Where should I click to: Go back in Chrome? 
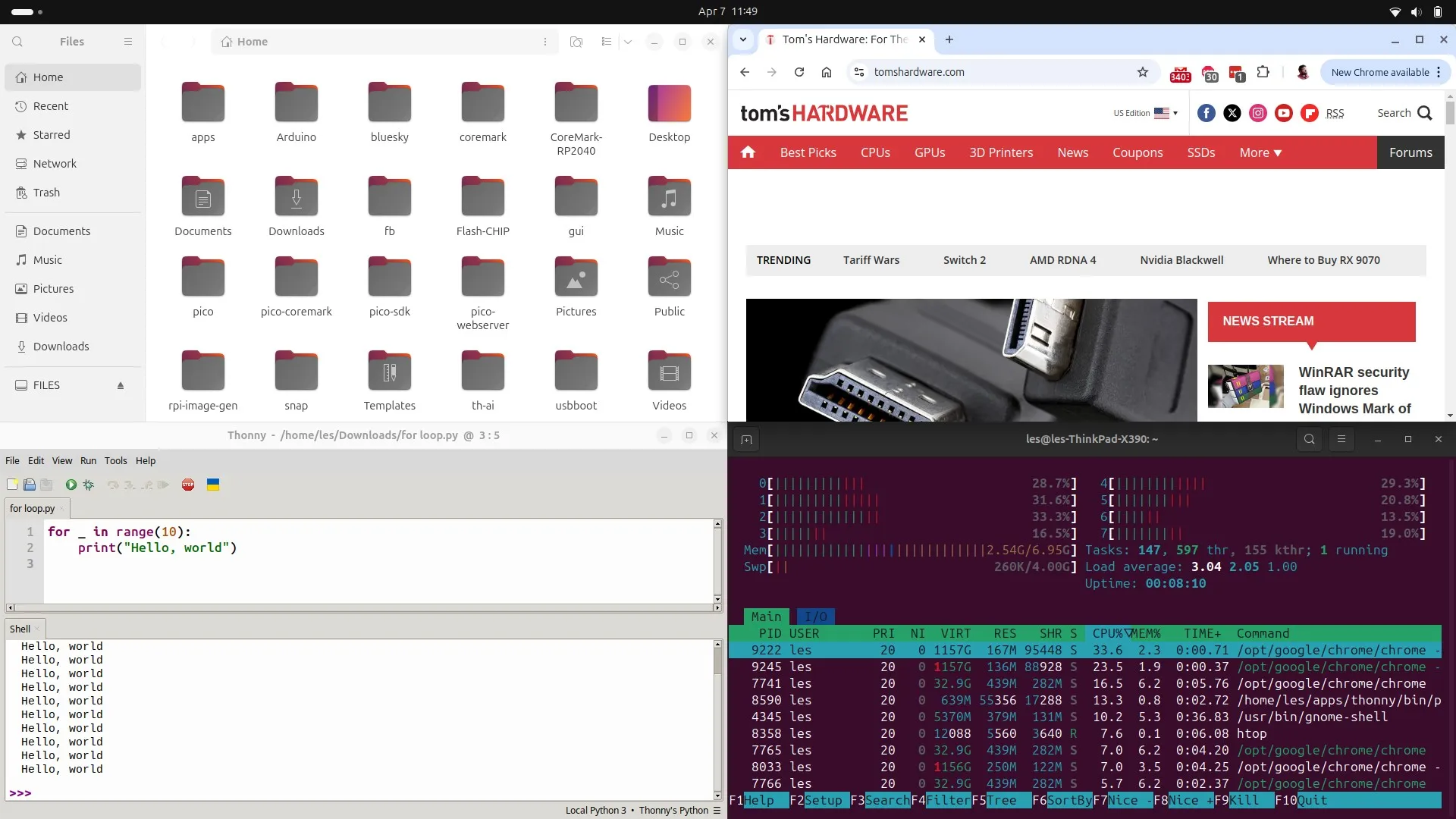pyautogui.click(x=745, y=72)
